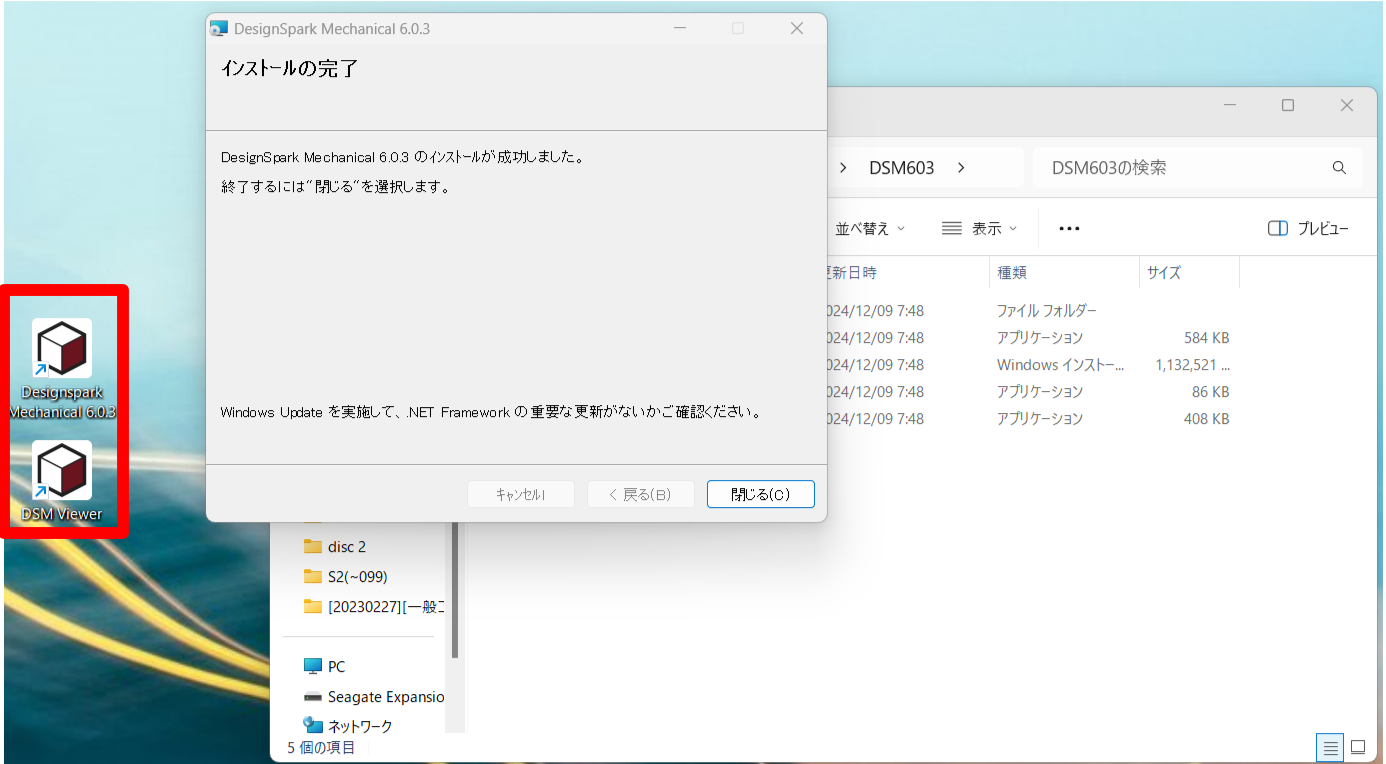Switch to list layout via bottom-right toggle
Image resolution: width=1386 pixels, height=764 pixels.
coord(1330,747)
